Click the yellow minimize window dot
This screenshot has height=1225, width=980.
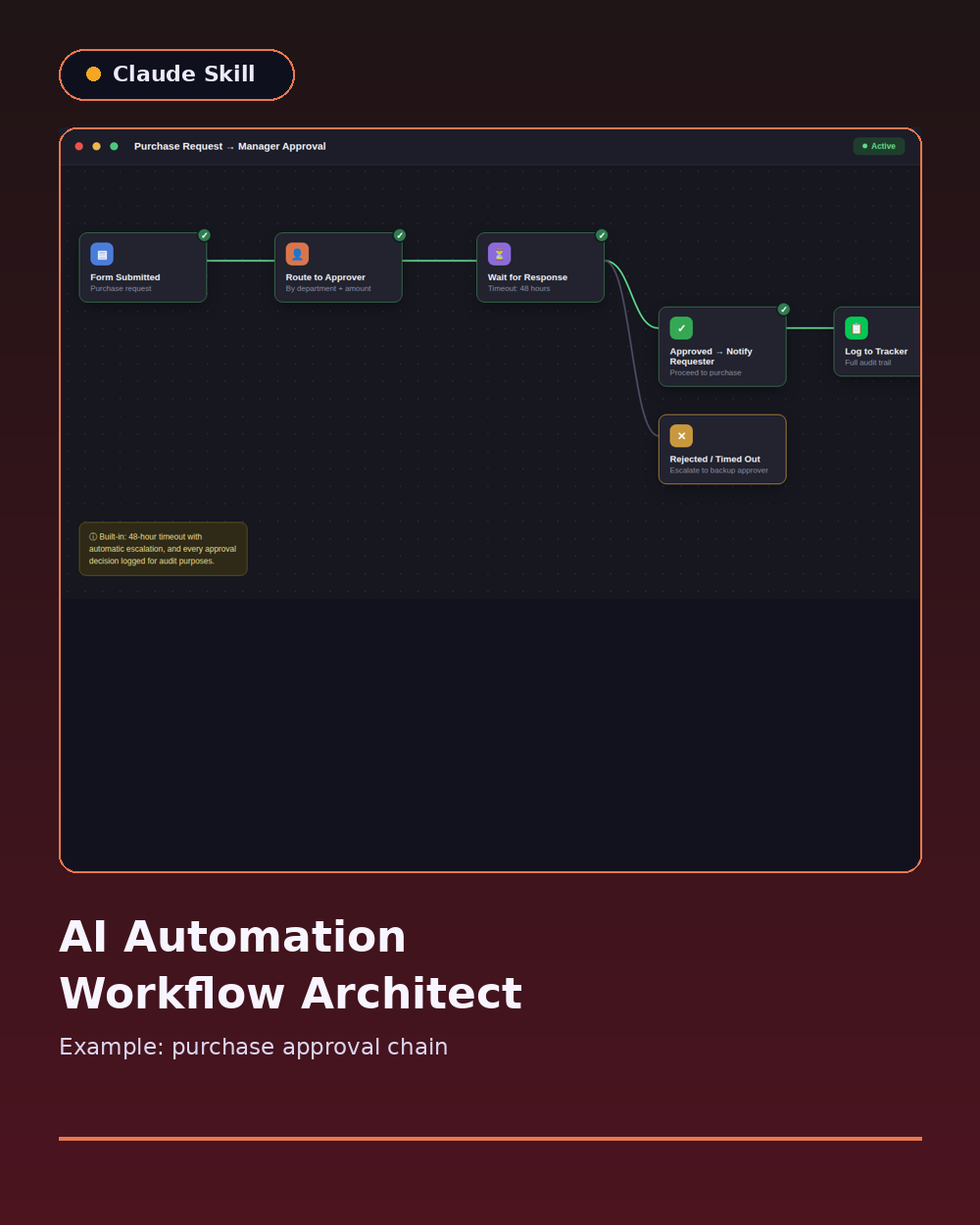pyautogui.click(x=96, y=146)
